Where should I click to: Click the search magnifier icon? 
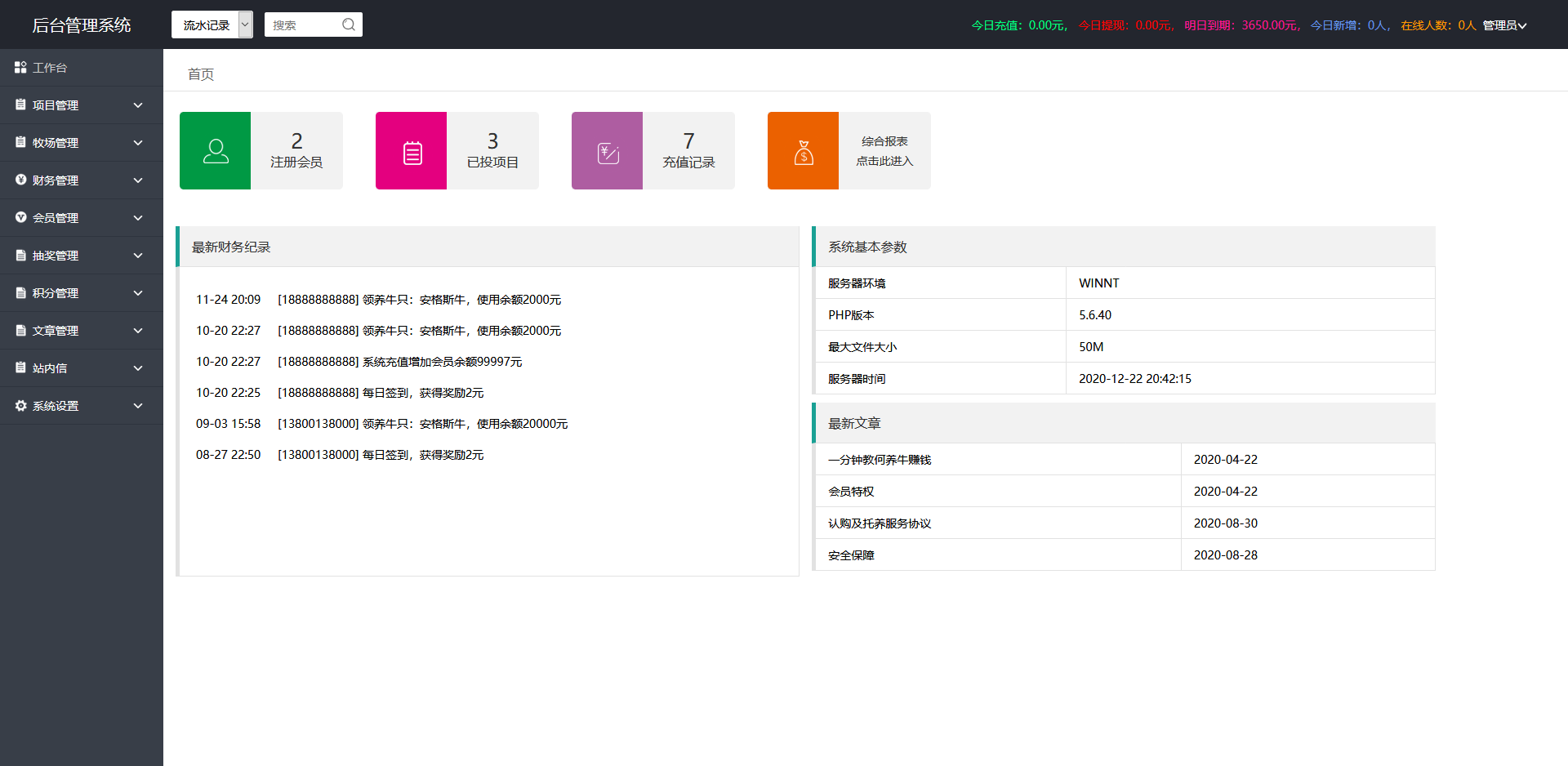(349, 24)
